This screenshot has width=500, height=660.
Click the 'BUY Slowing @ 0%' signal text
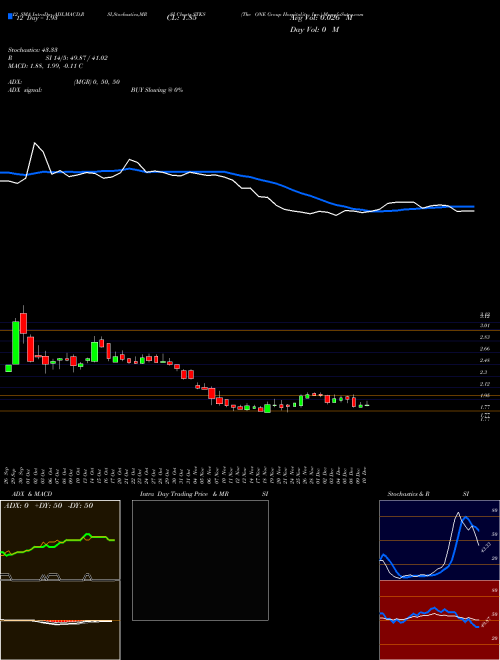point(157,90)
